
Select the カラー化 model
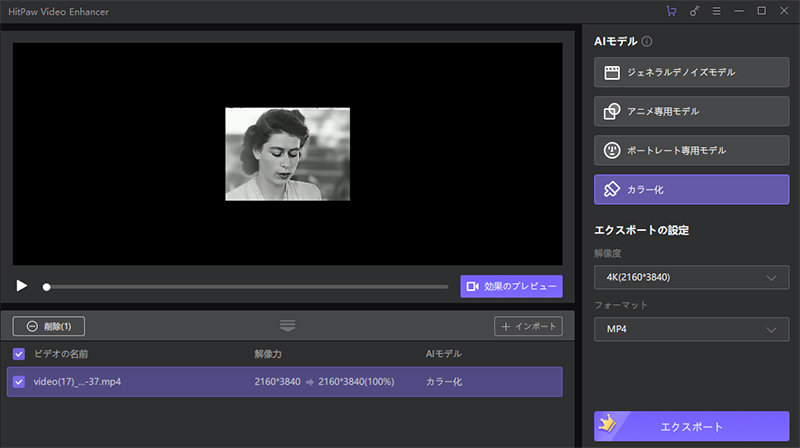pos(691,189)
